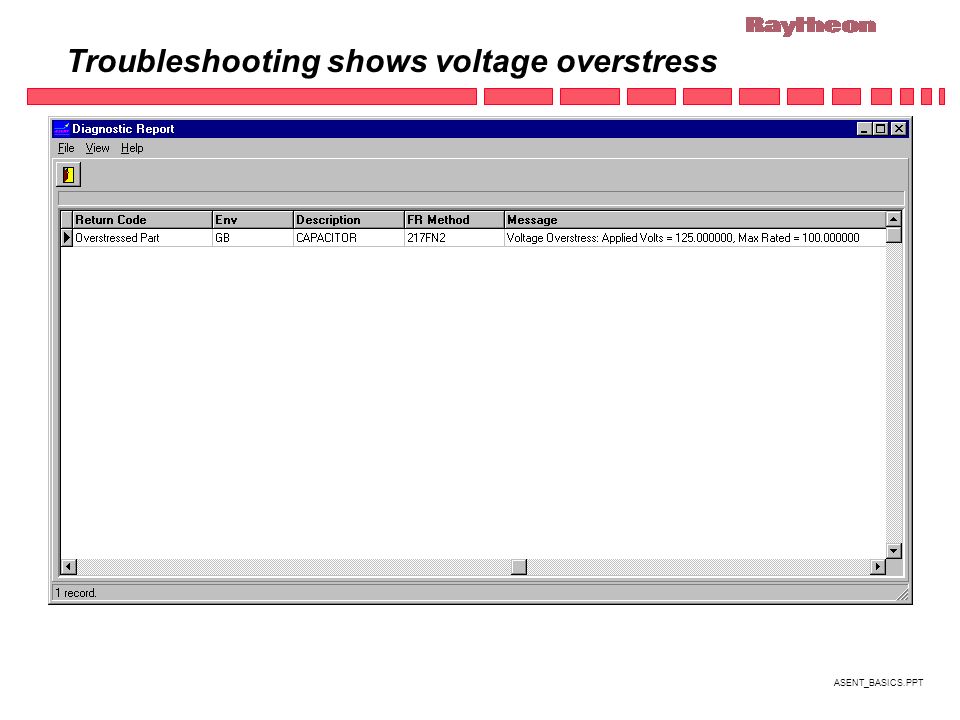Minimize the Diagnostic Report window

864,129
